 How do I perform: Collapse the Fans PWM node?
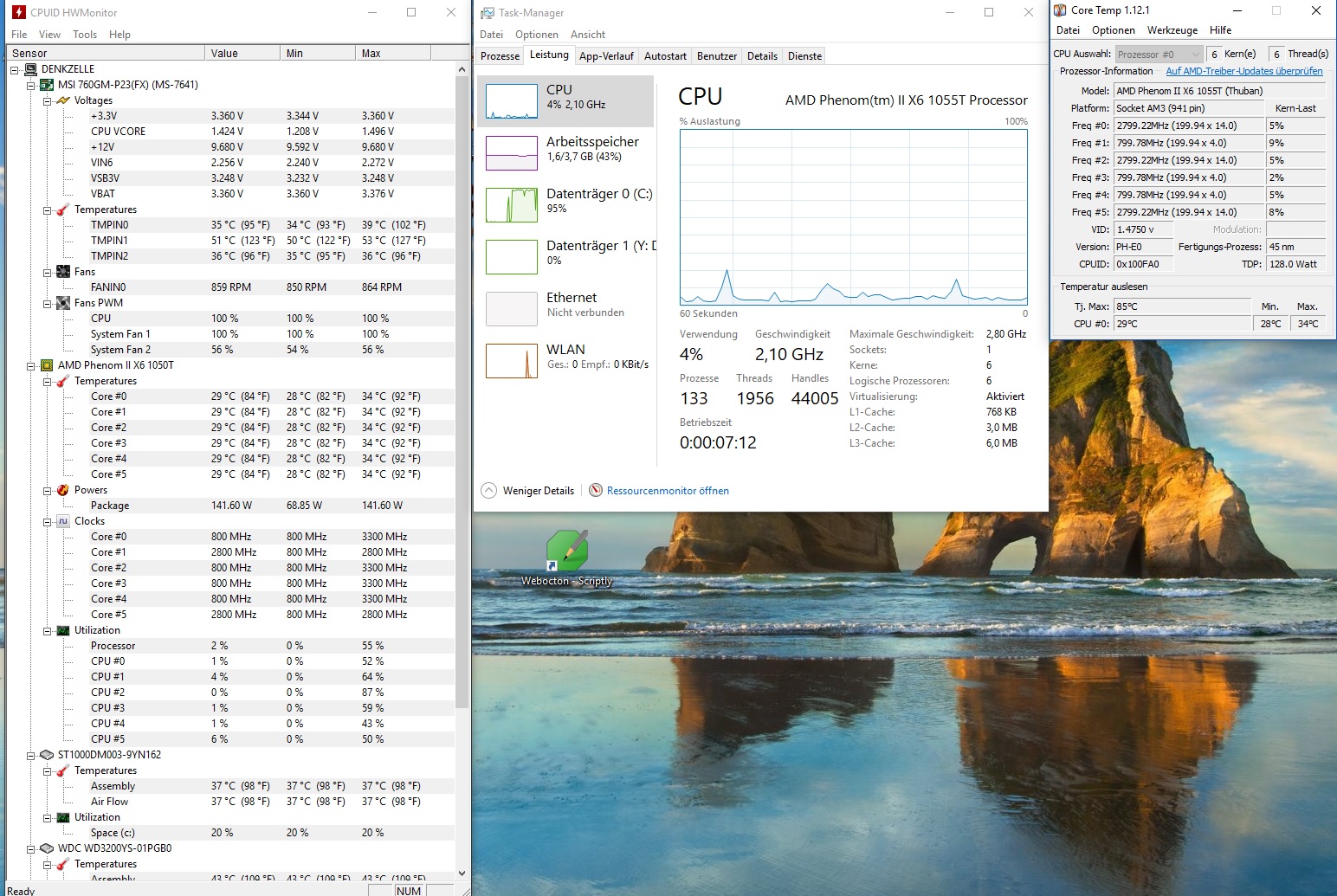click(47, 303)
